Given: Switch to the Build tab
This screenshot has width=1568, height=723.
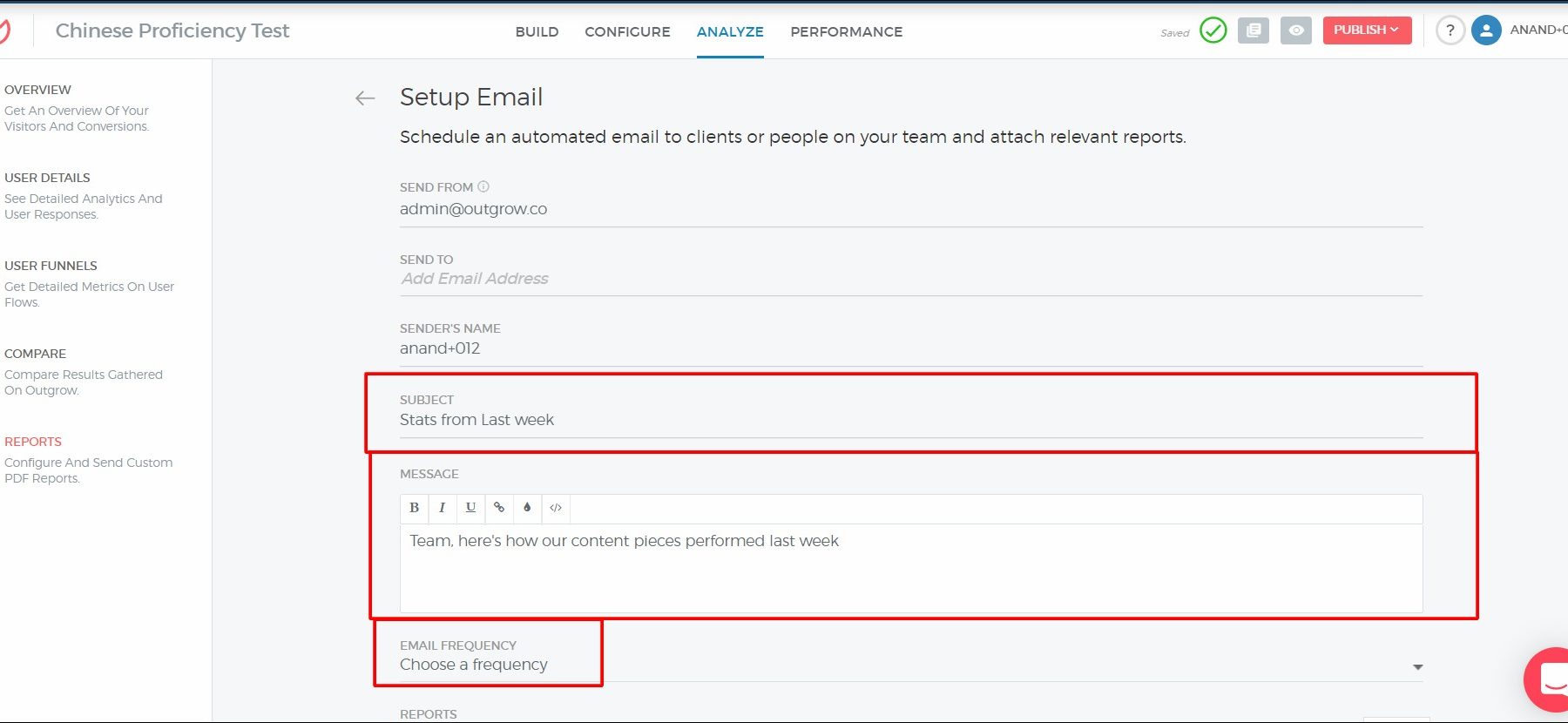Looking at the screenshot, I should [x=537, y=31].
